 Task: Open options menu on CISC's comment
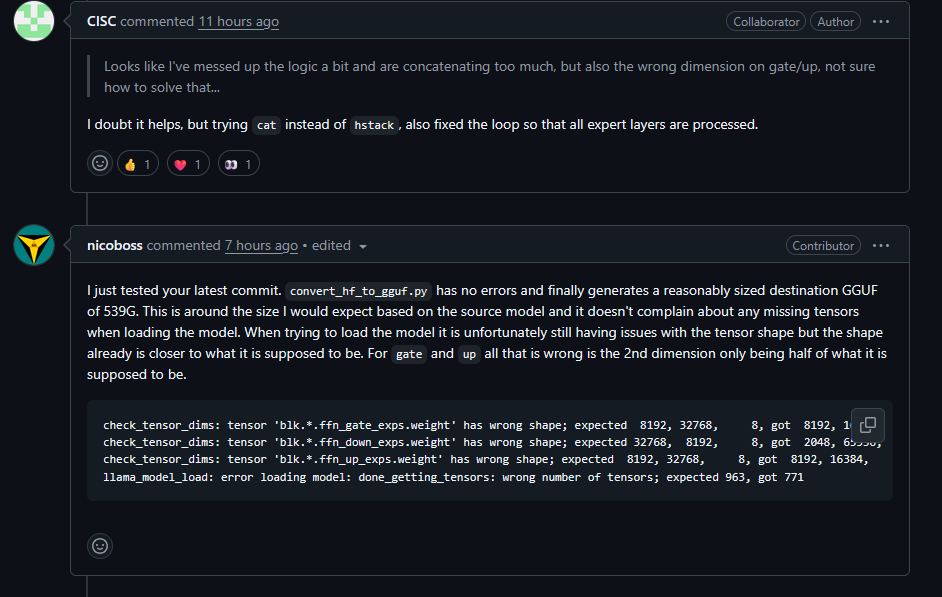click(x=881, y=22)
